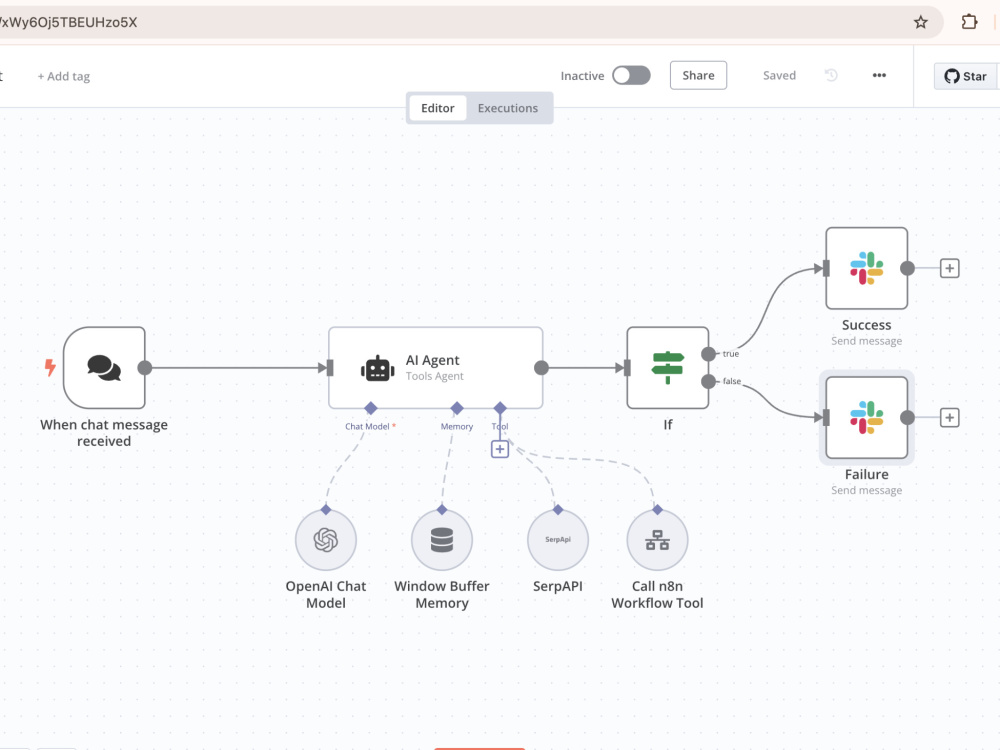Click the Memory connector diamond
This screenshot has width=1000, height=750.
[457, 408]
